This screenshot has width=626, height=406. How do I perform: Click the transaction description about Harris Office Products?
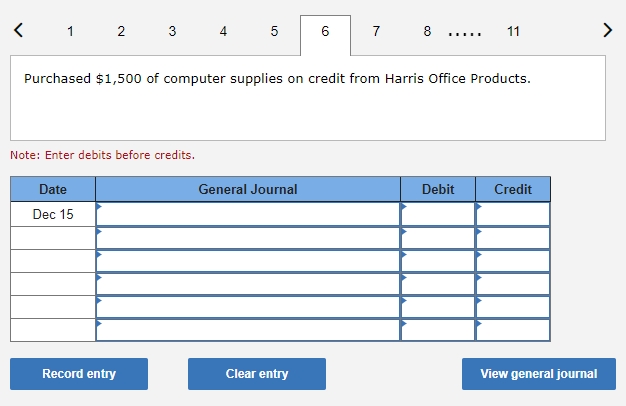click(x=277, y=79)
